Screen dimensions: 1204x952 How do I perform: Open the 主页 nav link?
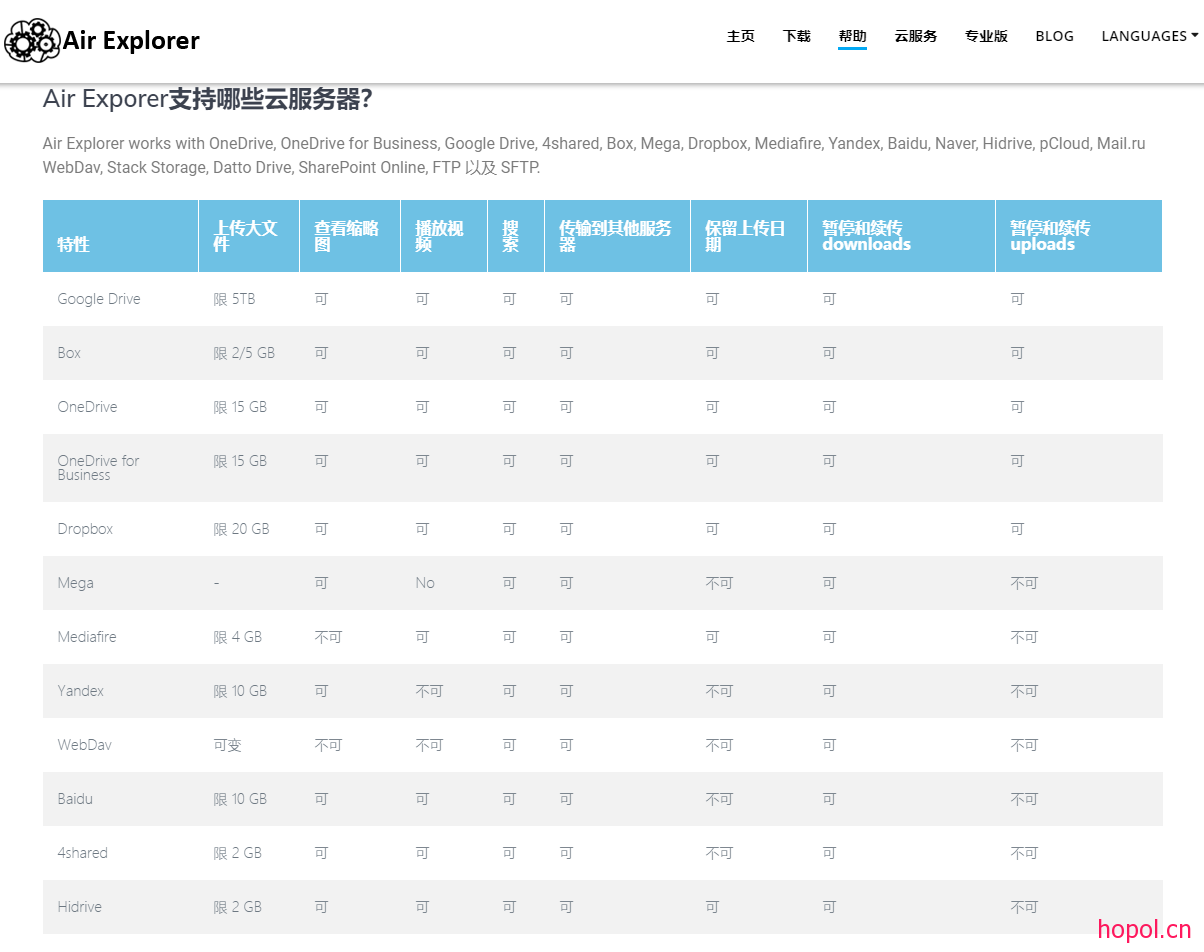coord(741,36)
